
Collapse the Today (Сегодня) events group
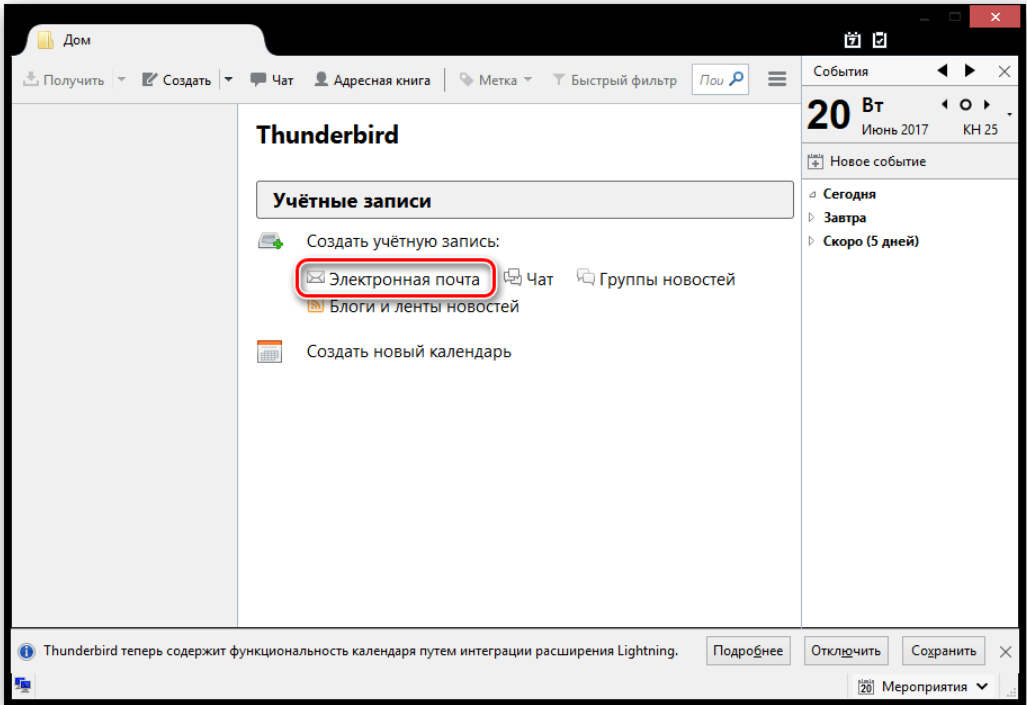(812, 195)
